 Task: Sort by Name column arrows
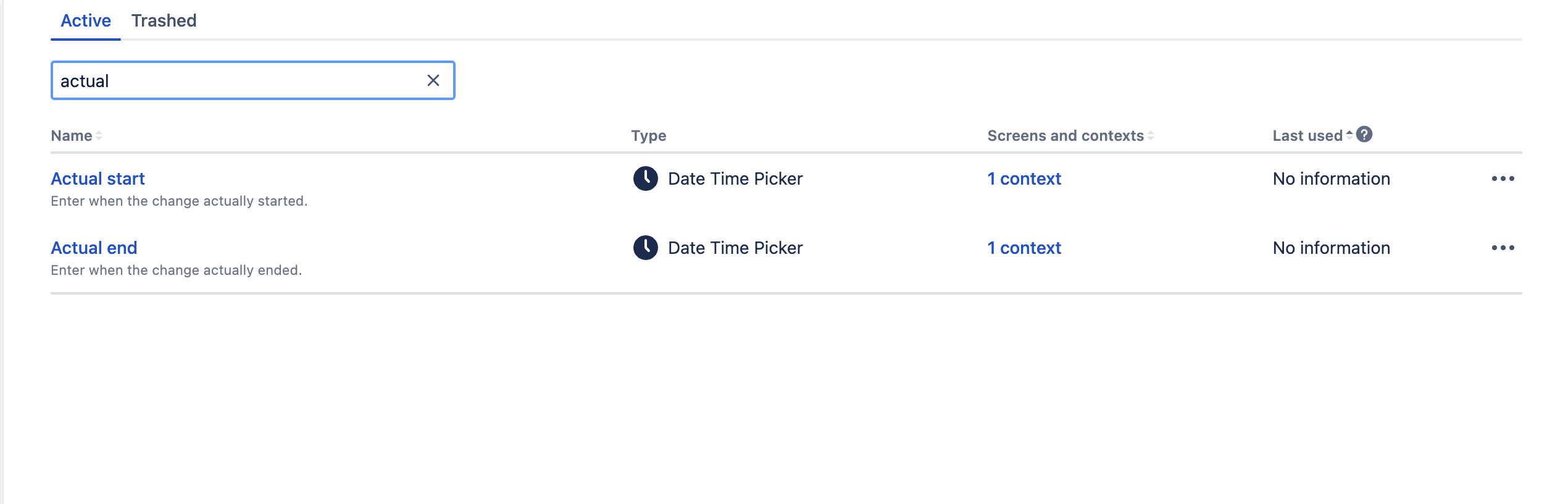99,136
